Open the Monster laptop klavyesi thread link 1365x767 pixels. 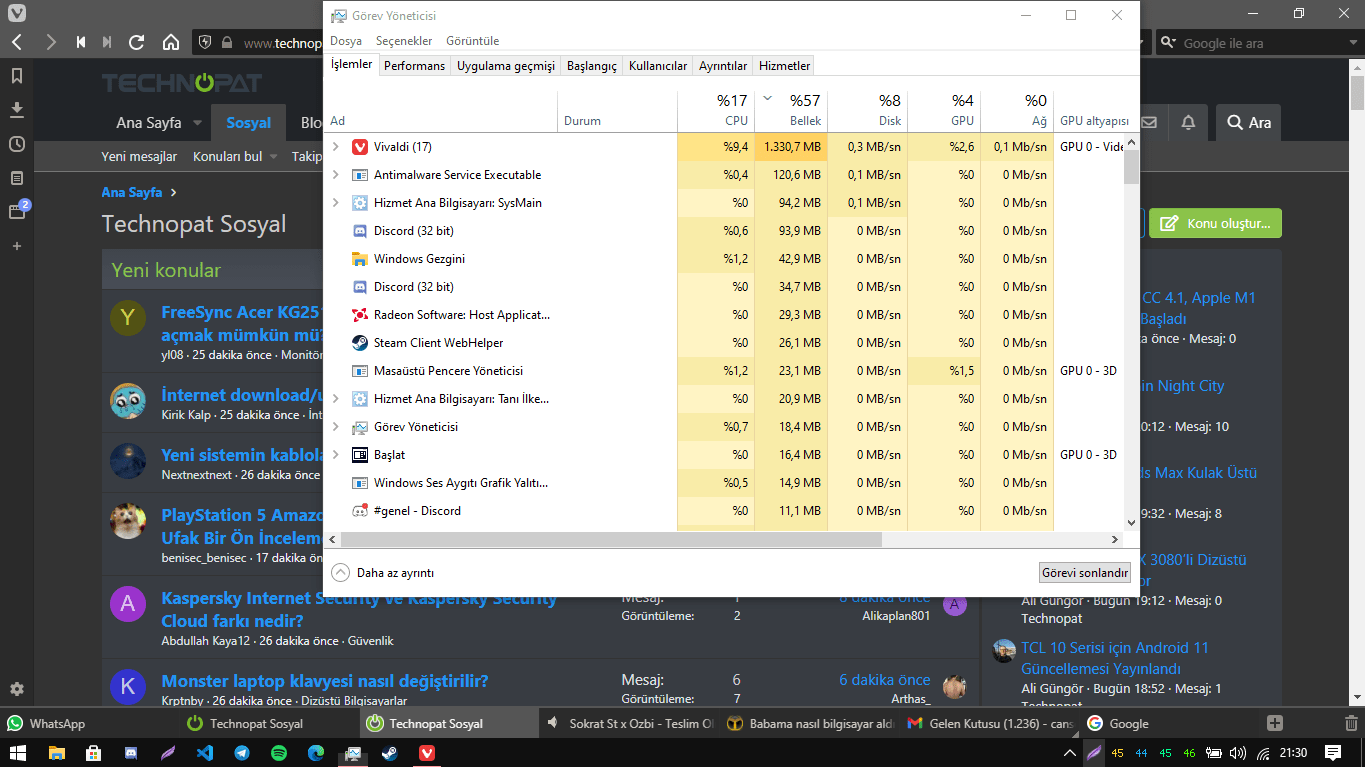pos(325,682)
